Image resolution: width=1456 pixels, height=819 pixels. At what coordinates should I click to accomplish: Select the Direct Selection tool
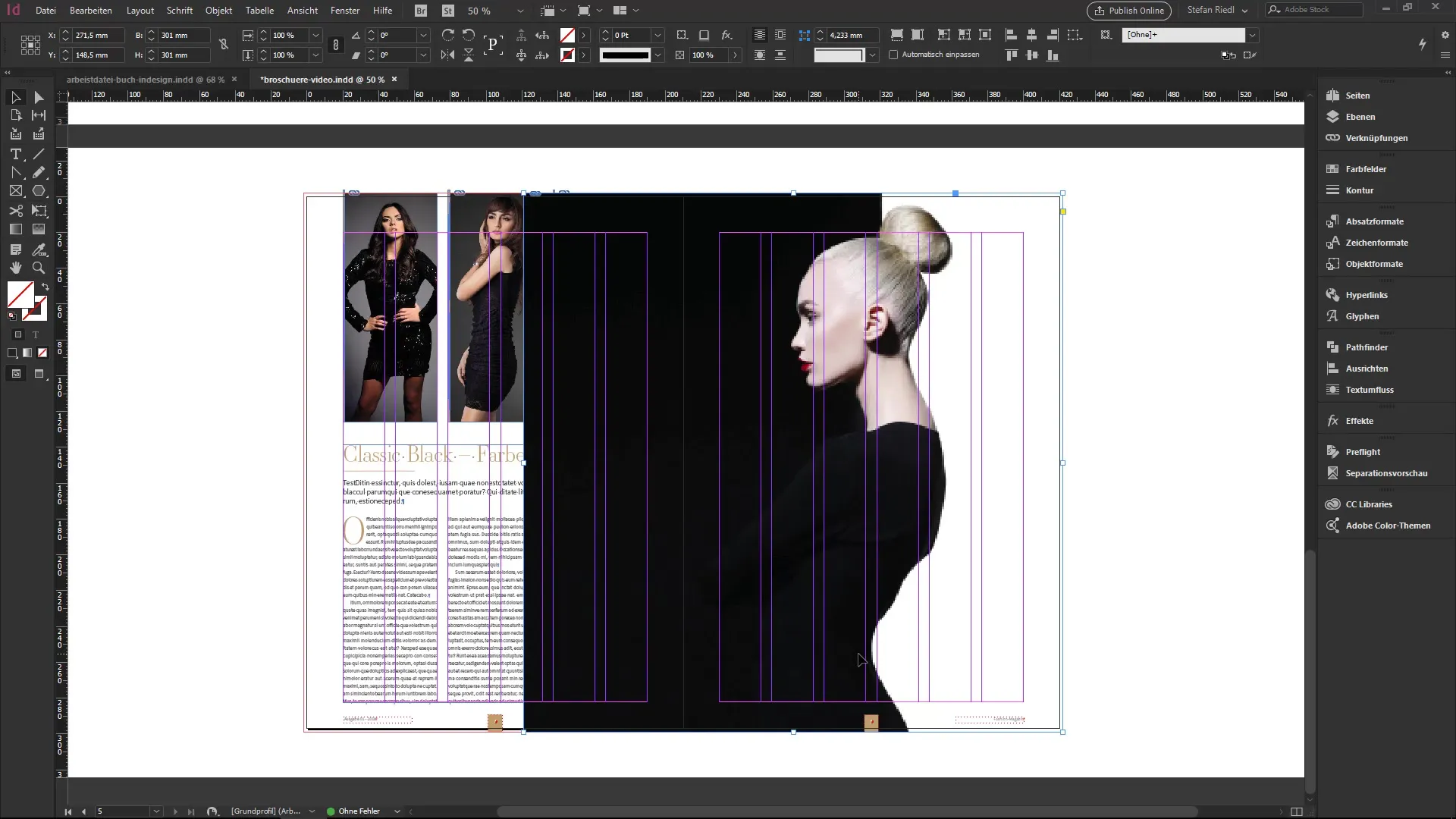coord(39,97)
